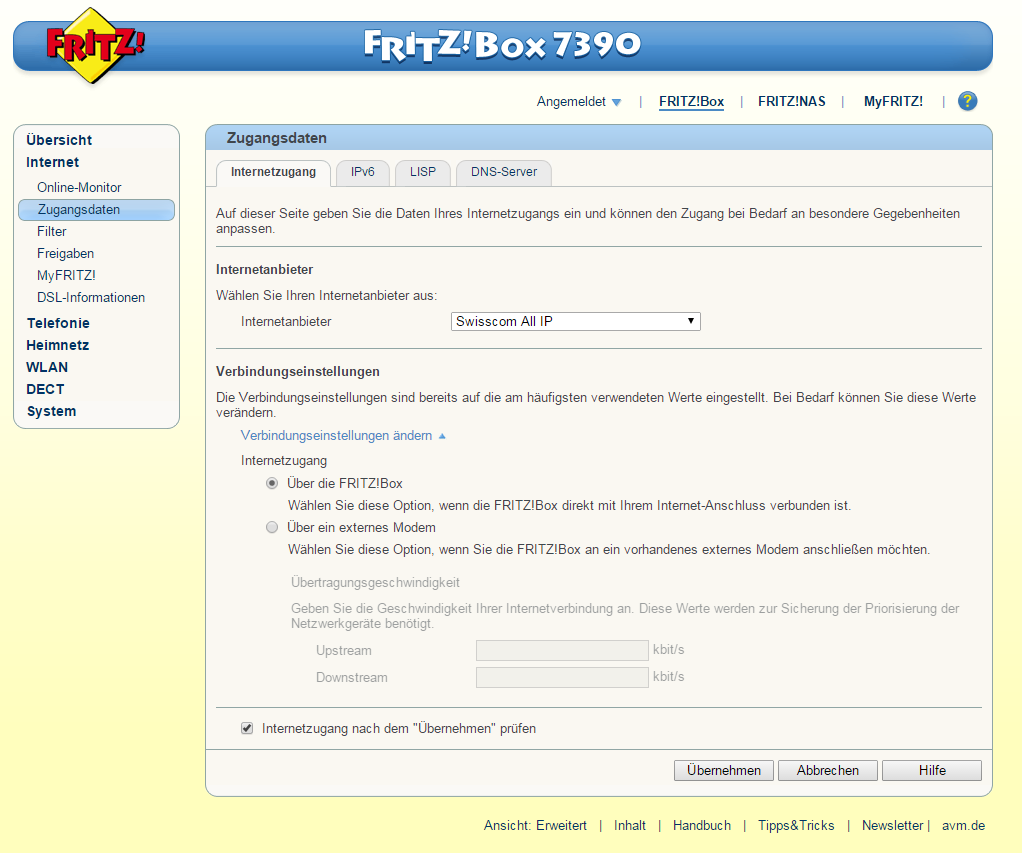Open the DNS-Server tab
The width and height of the screenshot is (1022, 853).
(503, 172)
